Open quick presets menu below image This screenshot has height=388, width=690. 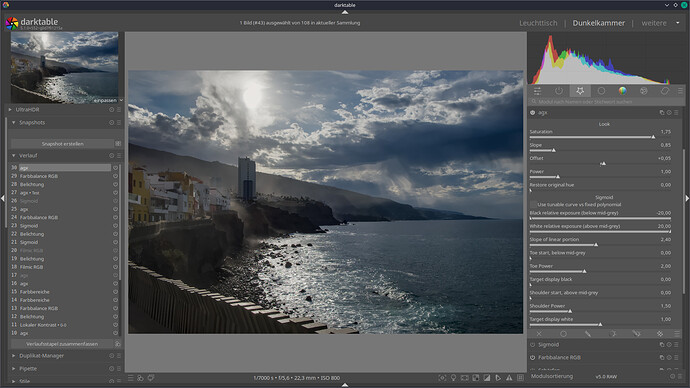click(131, 378)
